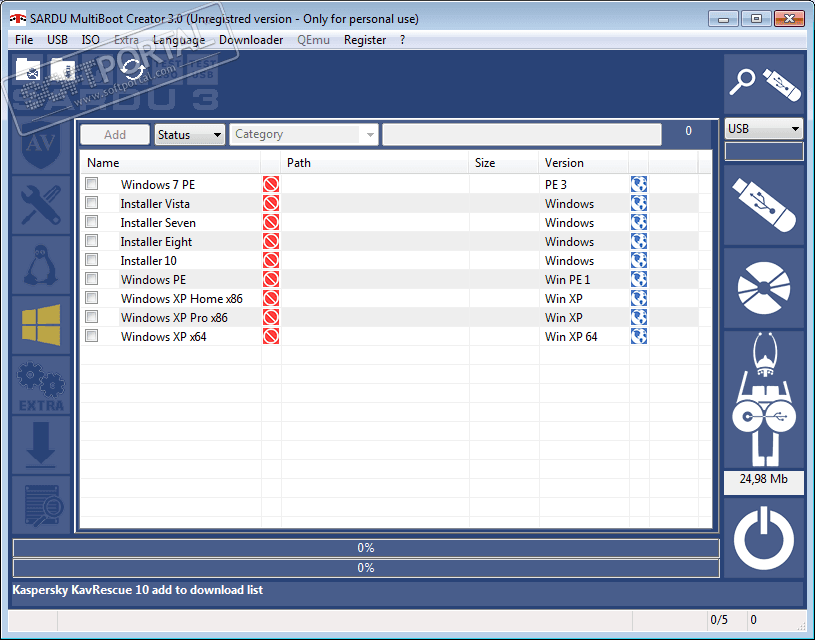Open the Windows logo category
The height and width of the screenshot is (640, 815).
click(41, 325)
